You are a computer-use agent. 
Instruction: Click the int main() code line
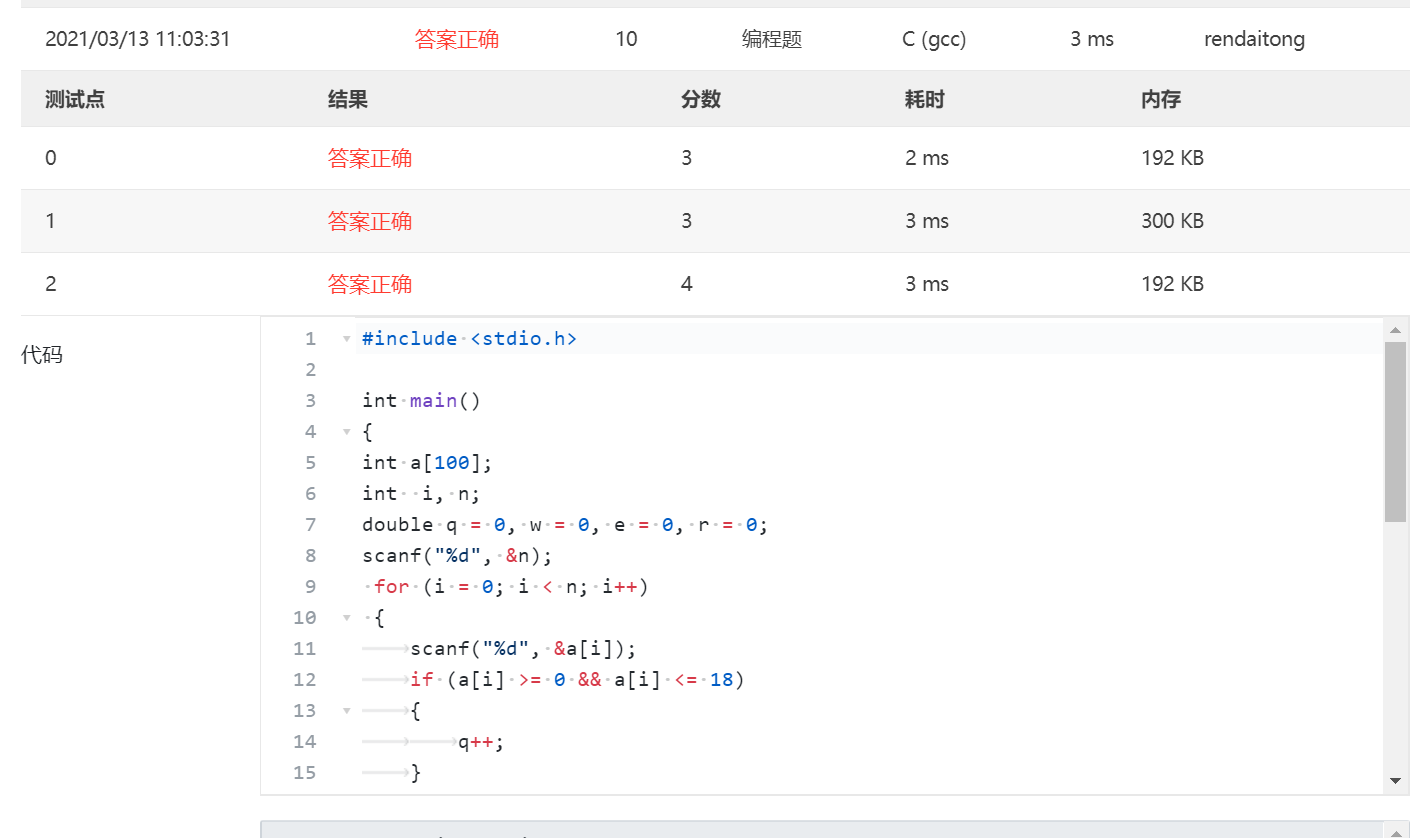(x=422, y=401)
